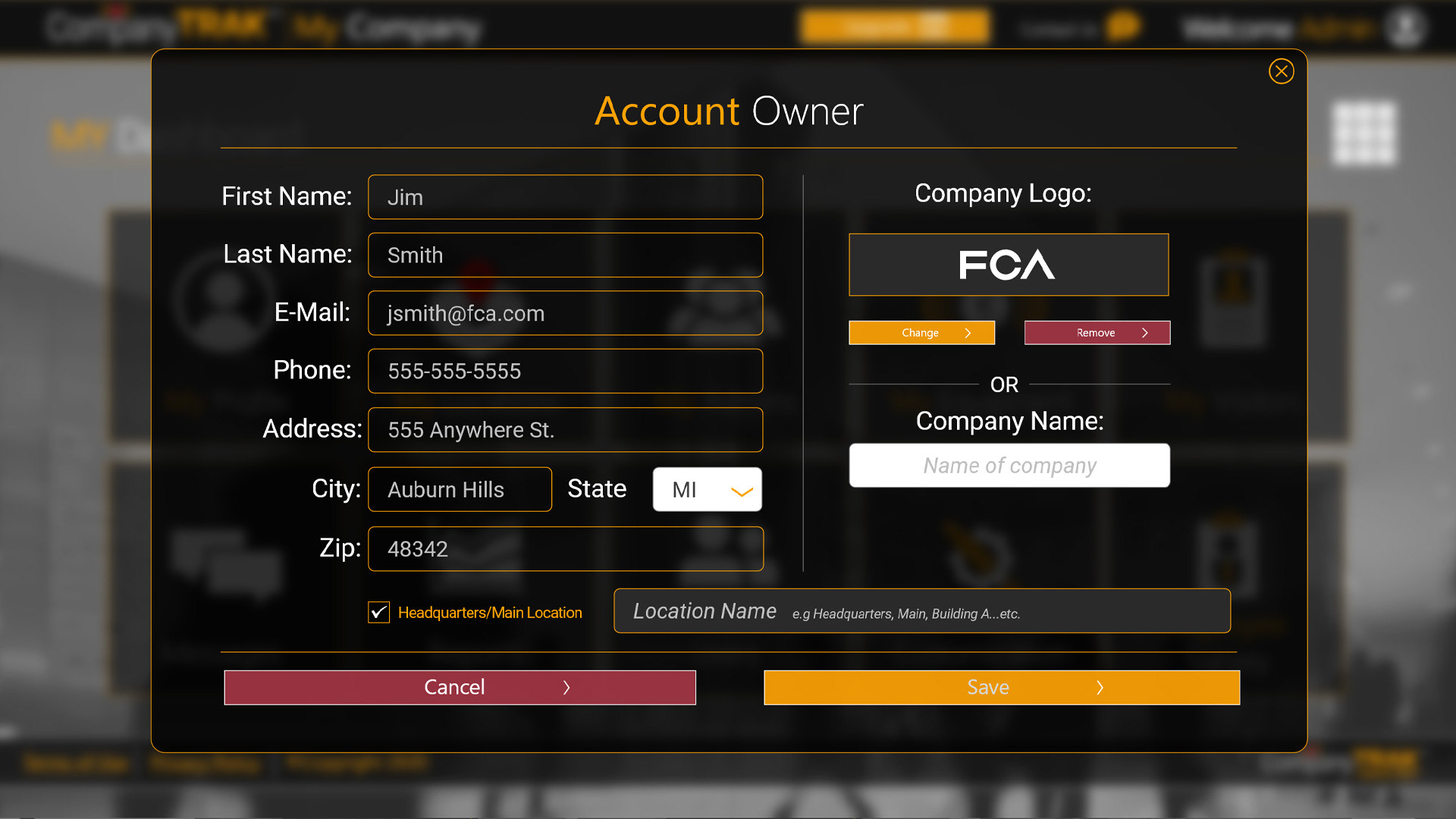Click the Last Name field containing Smith
Image resolution: width=1456 pixels, height=819 pixels.
pyautogui.click(x=565, y=255)
